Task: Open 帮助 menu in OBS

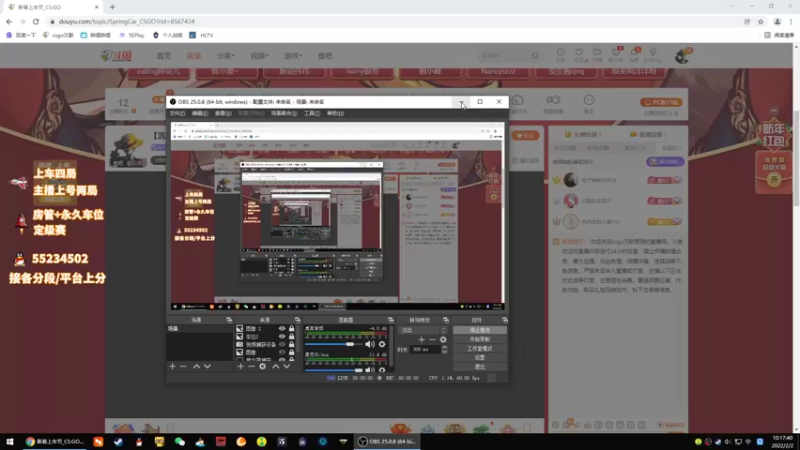Action: (x=335, y=113)
